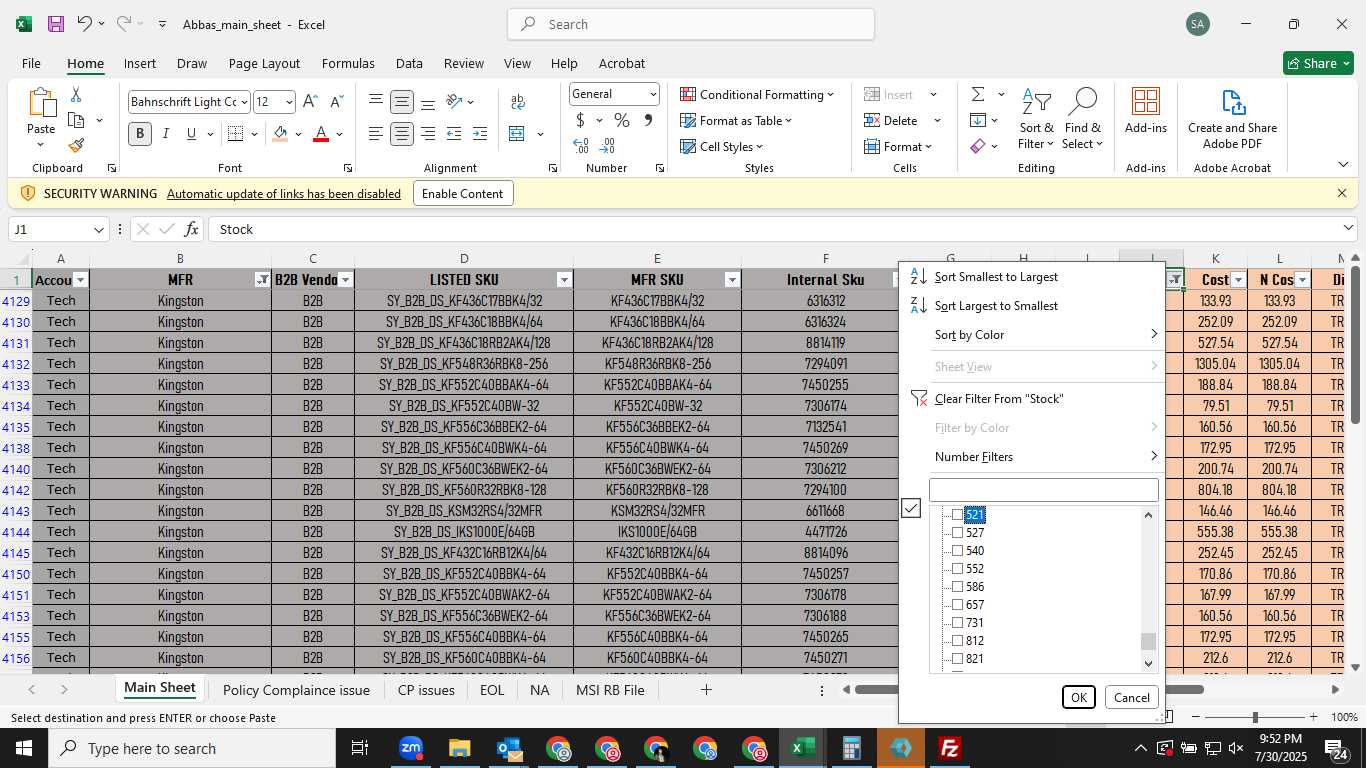Check the 731 filter value
Image resolution: width=1366 pixels, height=768 pixels.
coord(957,623)
